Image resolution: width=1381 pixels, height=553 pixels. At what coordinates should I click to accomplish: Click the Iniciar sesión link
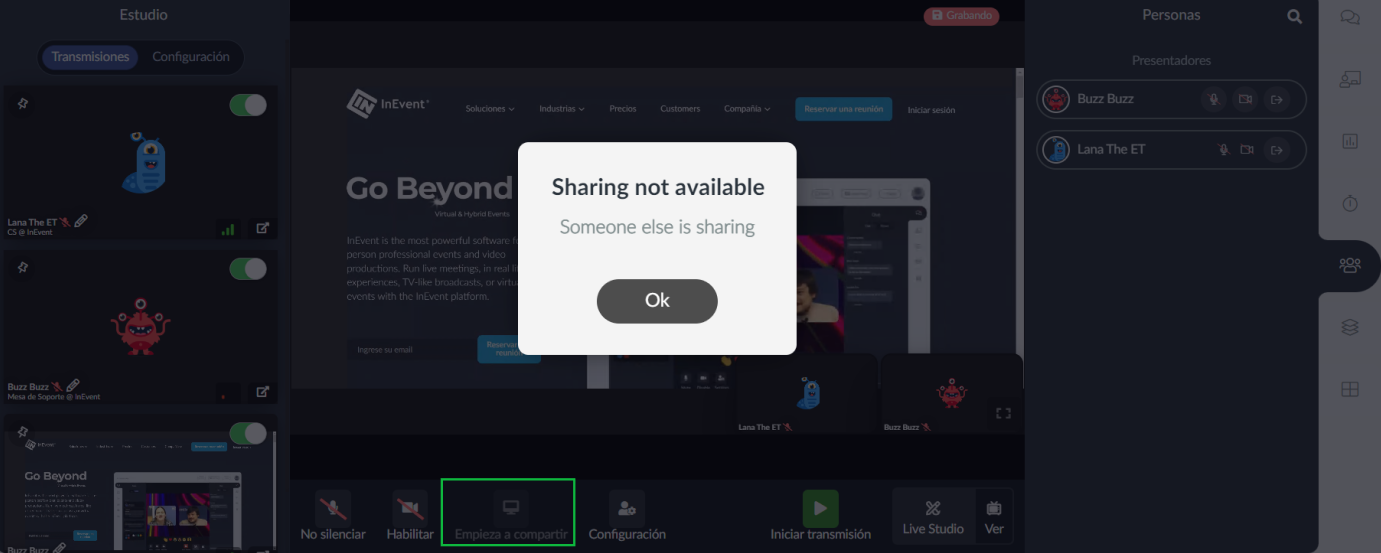tap(931, 109)
